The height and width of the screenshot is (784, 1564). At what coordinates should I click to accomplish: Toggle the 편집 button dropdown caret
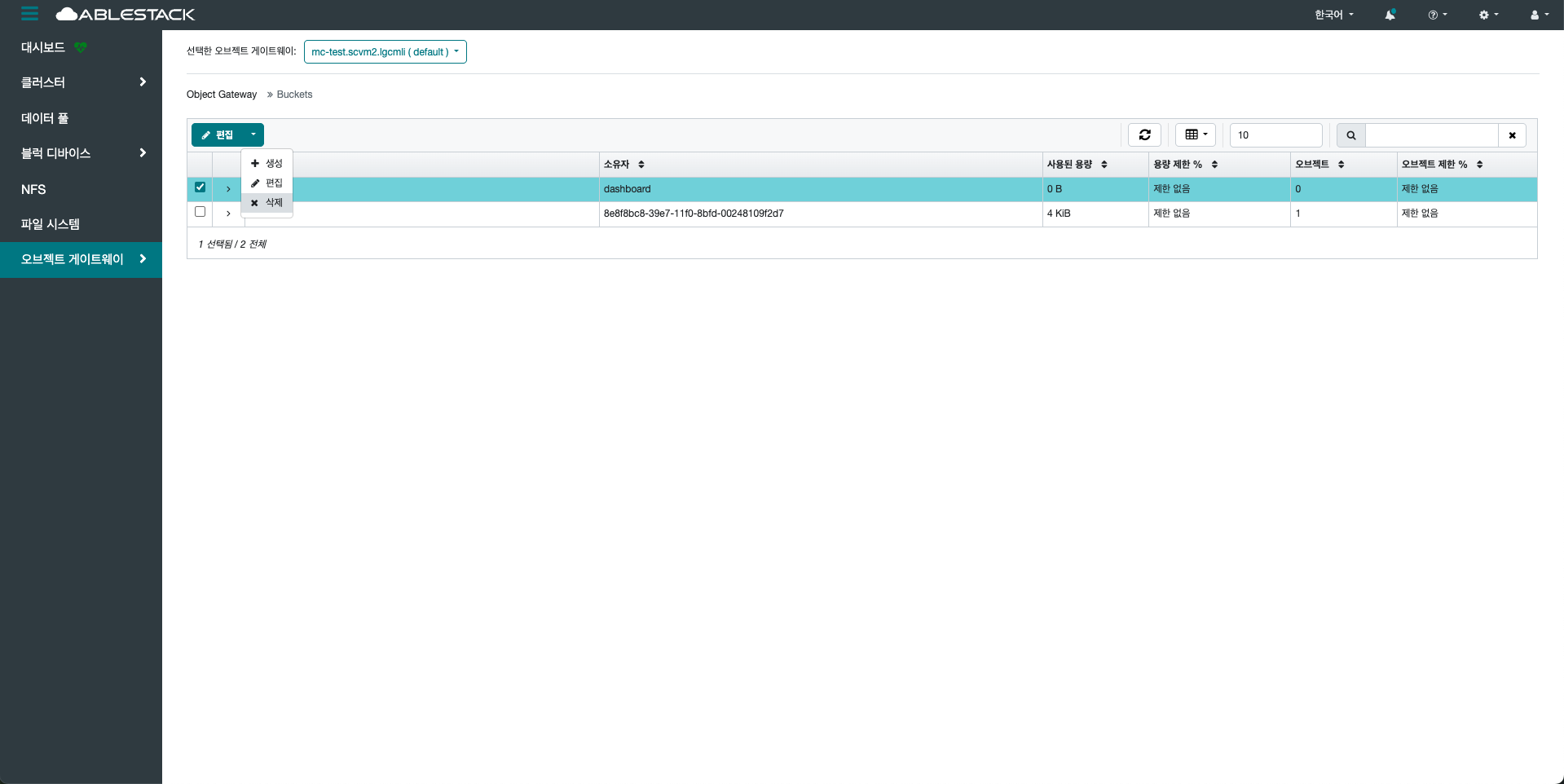coord(253,134)
